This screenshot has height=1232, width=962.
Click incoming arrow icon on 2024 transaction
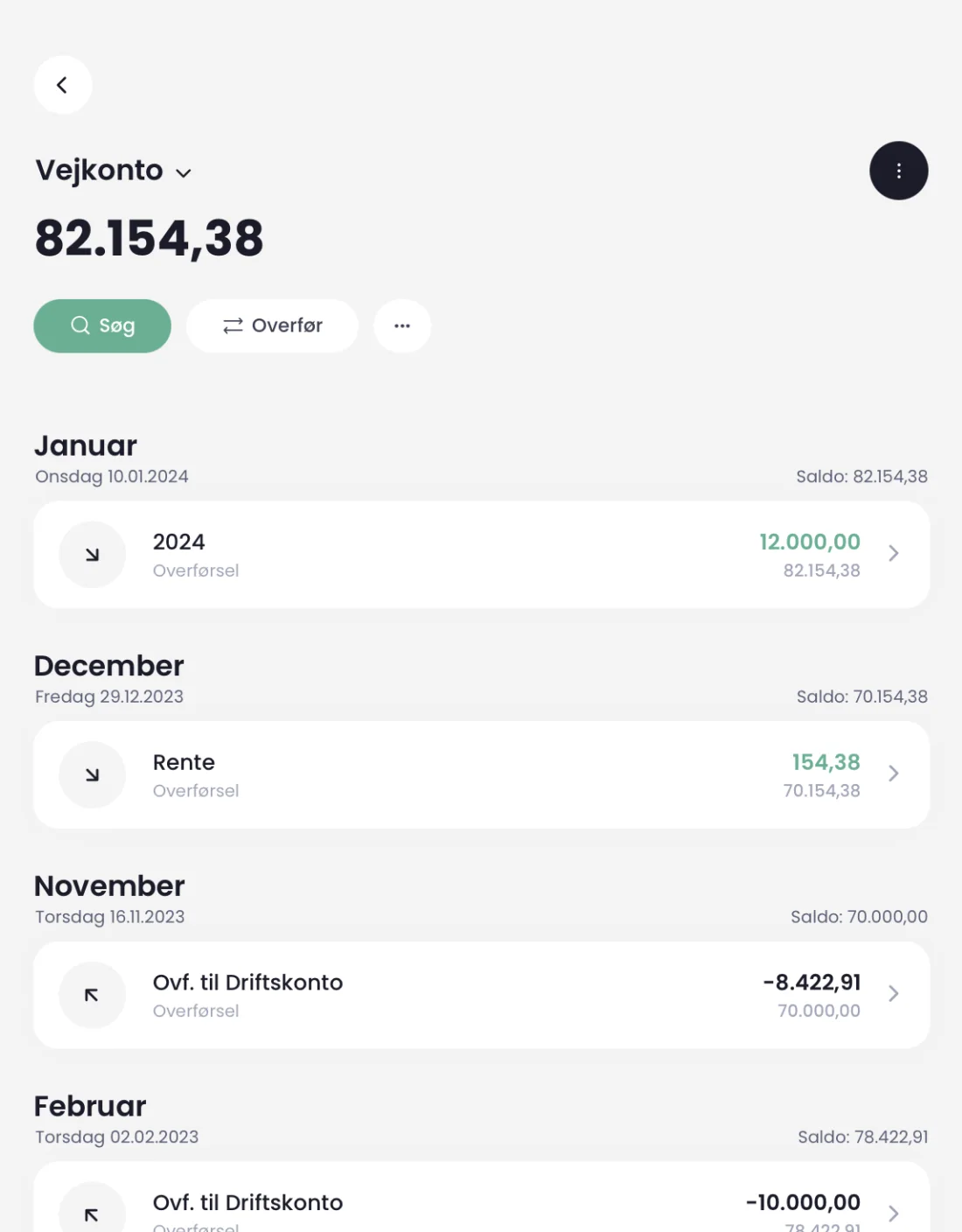coord(93,555)
